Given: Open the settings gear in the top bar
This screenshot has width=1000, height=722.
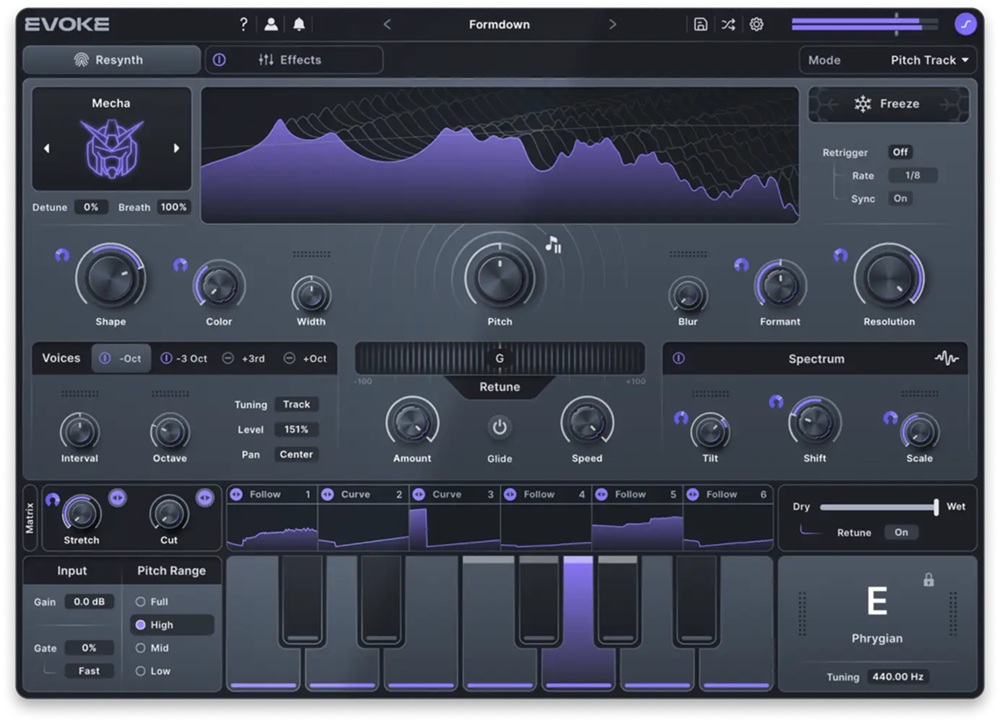Looking at the screenshot, I should click(x=757, y=24).
